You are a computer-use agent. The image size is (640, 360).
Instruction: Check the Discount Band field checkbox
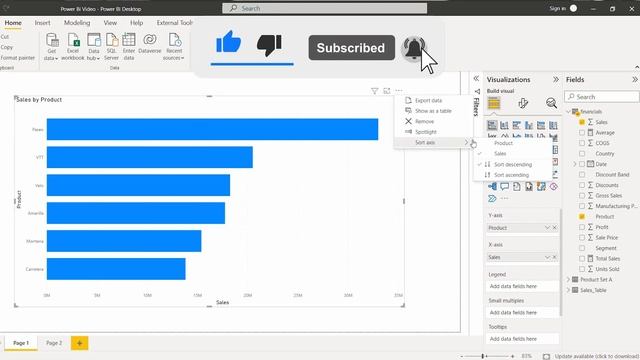[582, 175]
